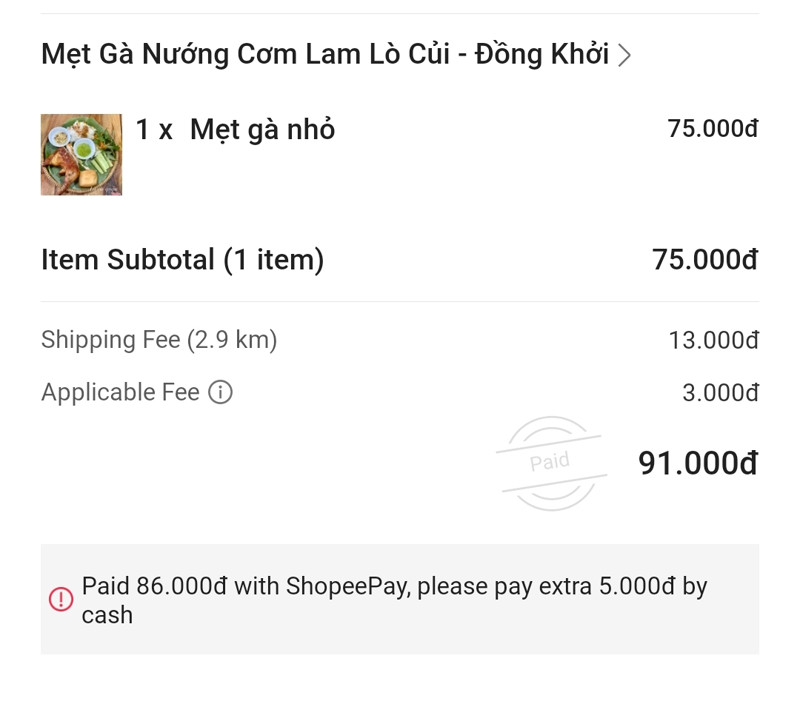Click the subtotal amount 75.000đ in bold
The width and height of the screenshot is (800, 701).
704,260
